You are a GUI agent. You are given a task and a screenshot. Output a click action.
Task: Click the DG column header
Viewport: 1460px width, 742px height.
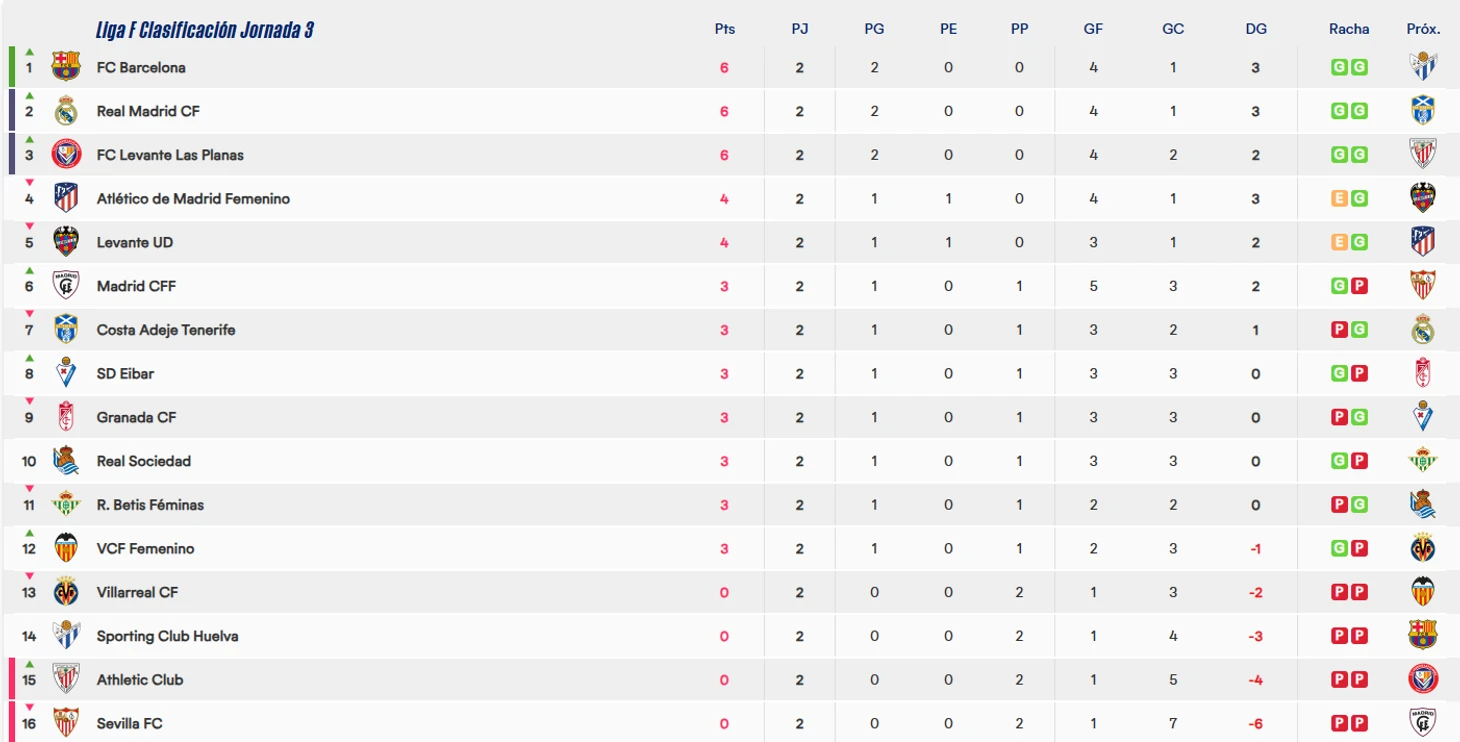(x=1256, y=29)
